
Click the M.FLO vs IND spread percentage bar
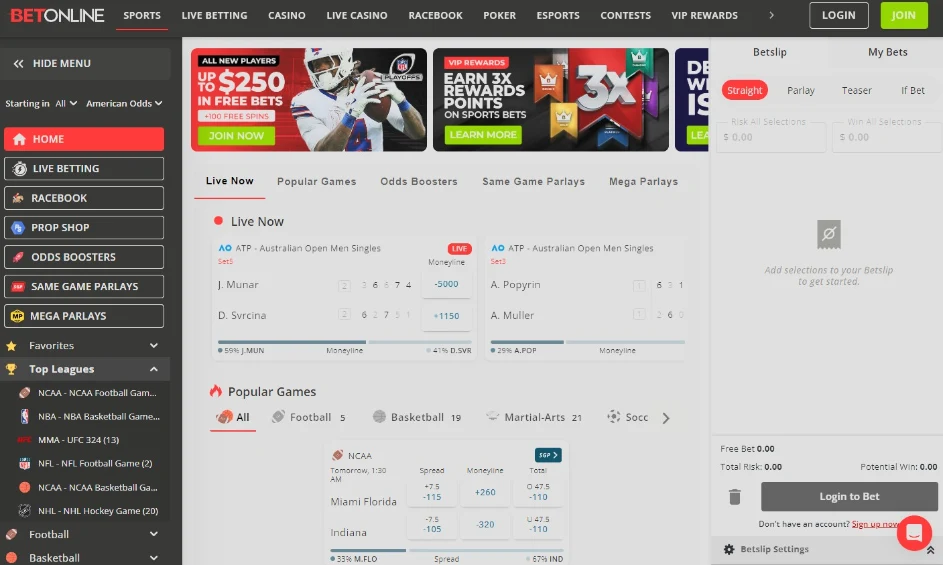point(446,550)
